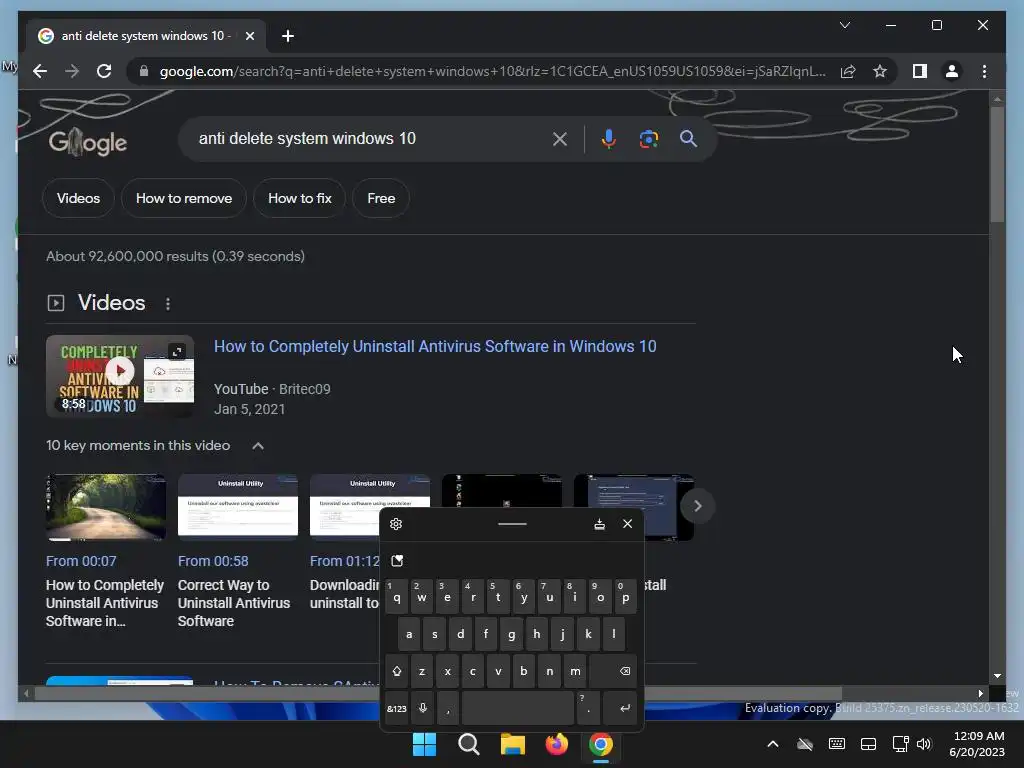Dock the touch keyboard

(x=599, y=524)
